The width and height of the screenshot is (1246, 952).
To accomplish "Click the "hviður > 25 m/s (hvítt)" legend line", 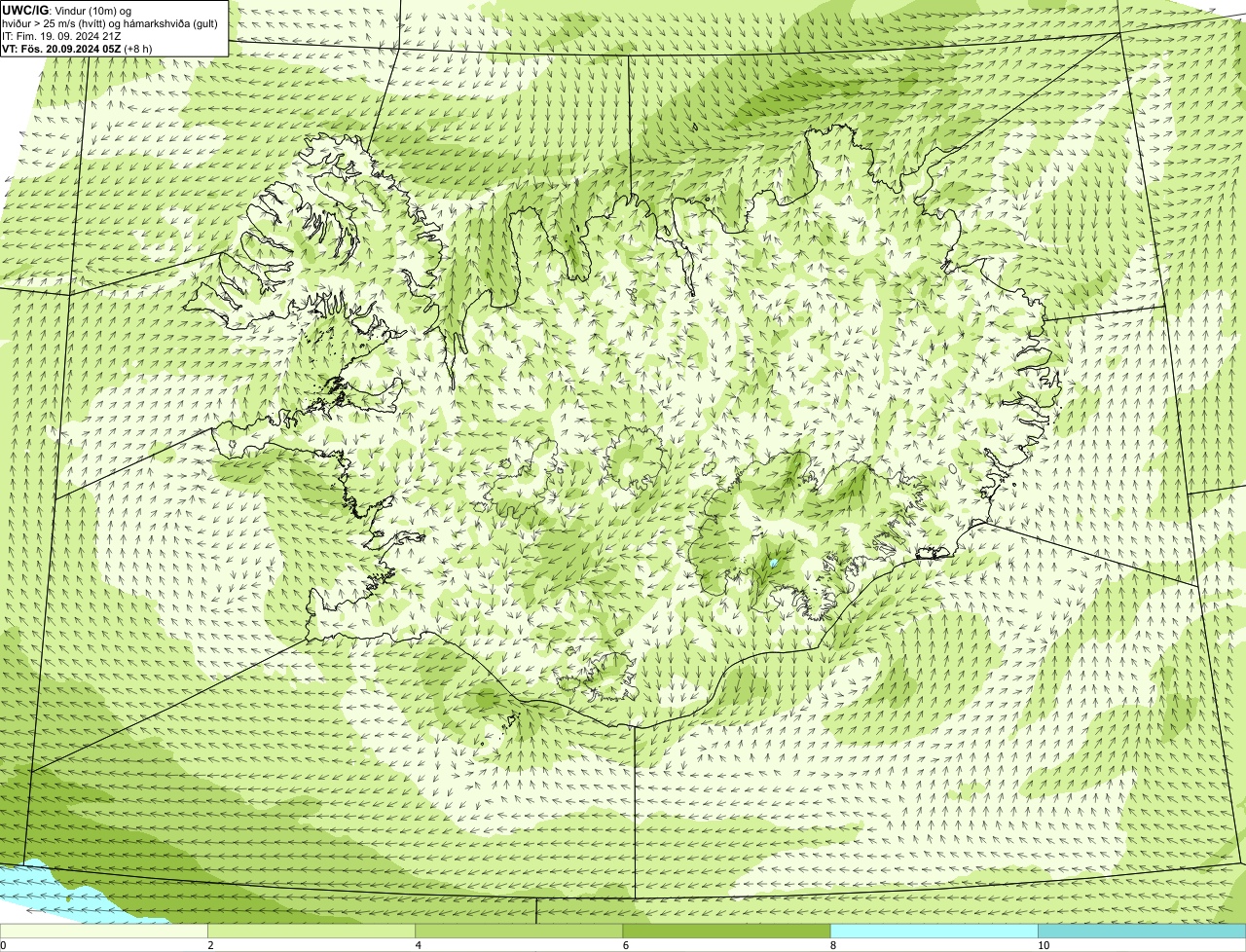I will coord(110,23).
